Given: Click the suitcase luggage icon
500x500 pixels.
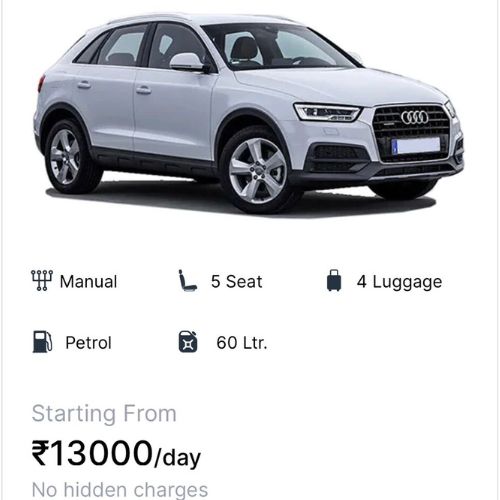Looking at the screenshot, I should tap(334, 281).
